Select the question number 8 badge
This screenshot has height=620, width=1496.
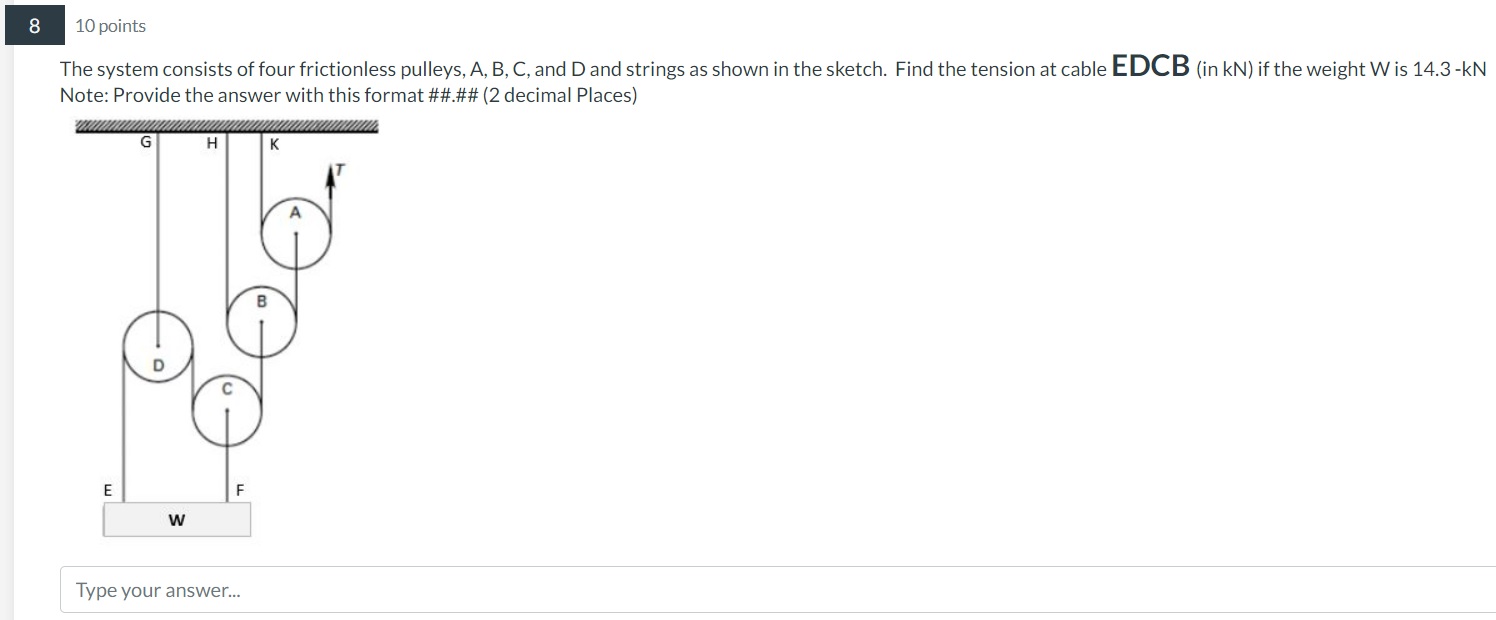[x=33, y=25]
